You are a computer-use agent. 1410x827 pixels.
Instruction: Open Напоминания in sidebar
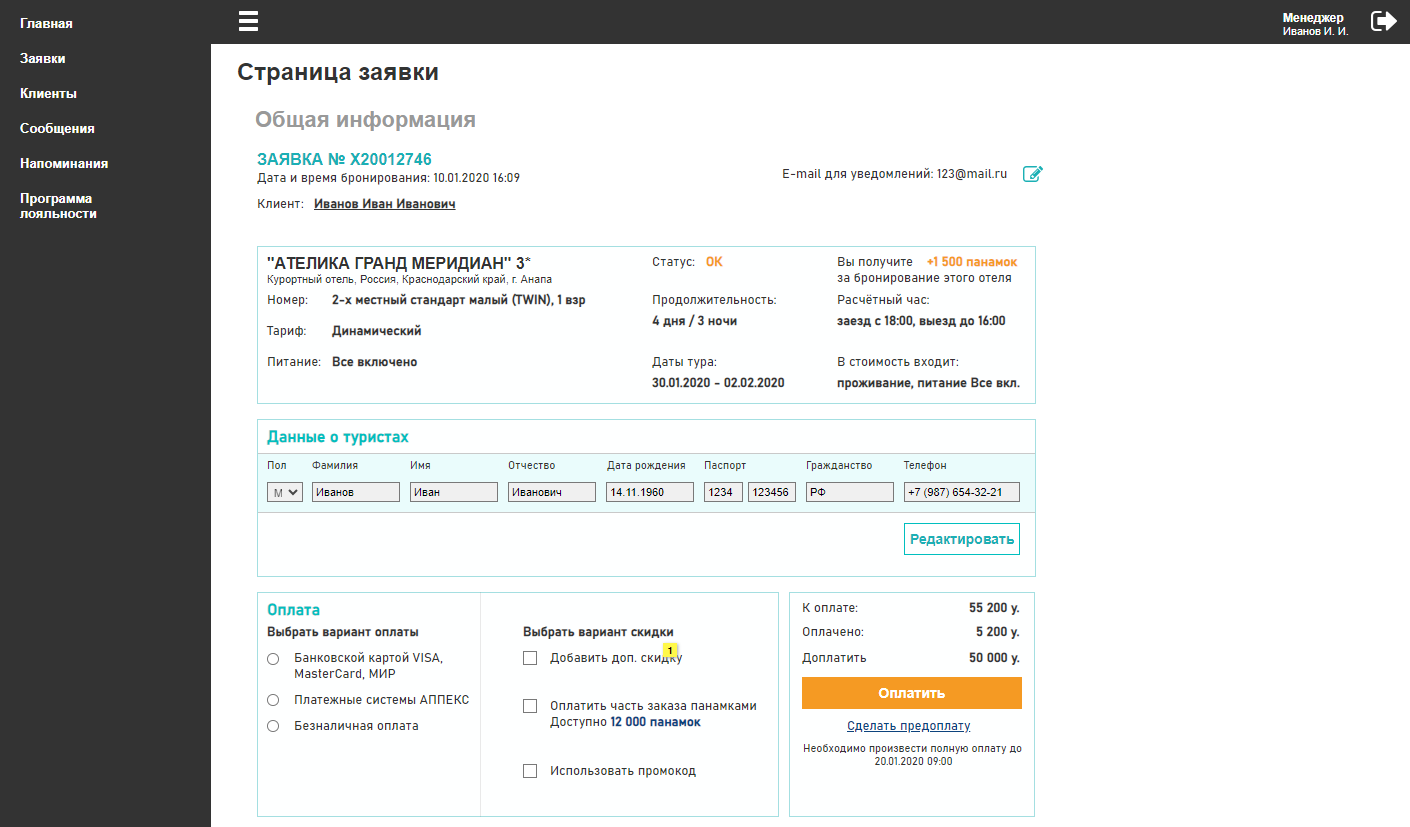pyautogui.click(x=64, y=163)
